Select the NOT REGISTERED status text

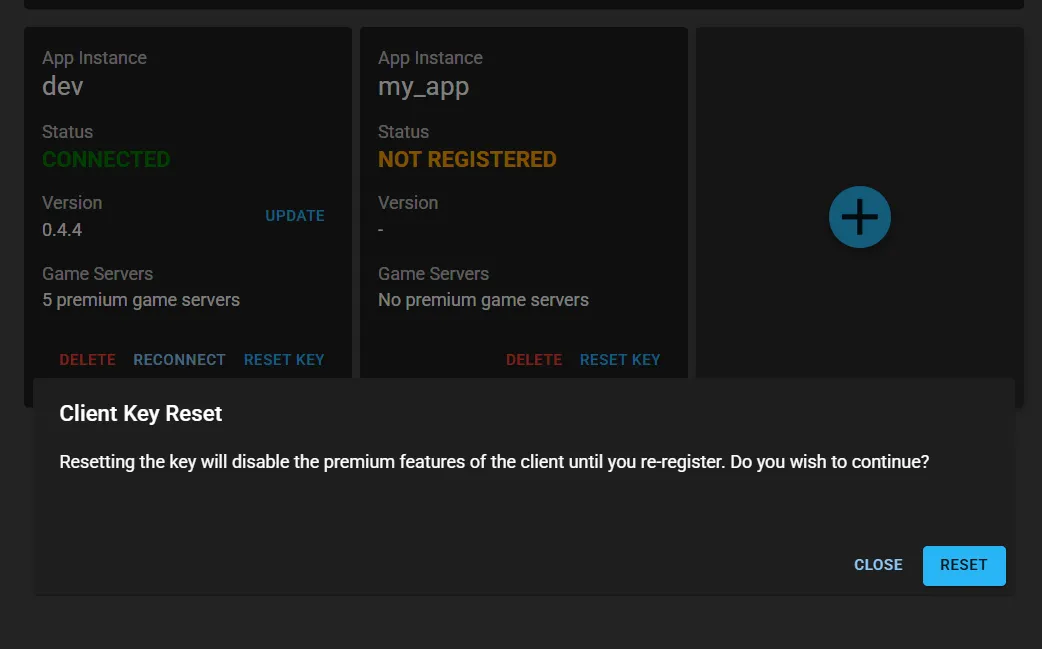pos(467,159)
